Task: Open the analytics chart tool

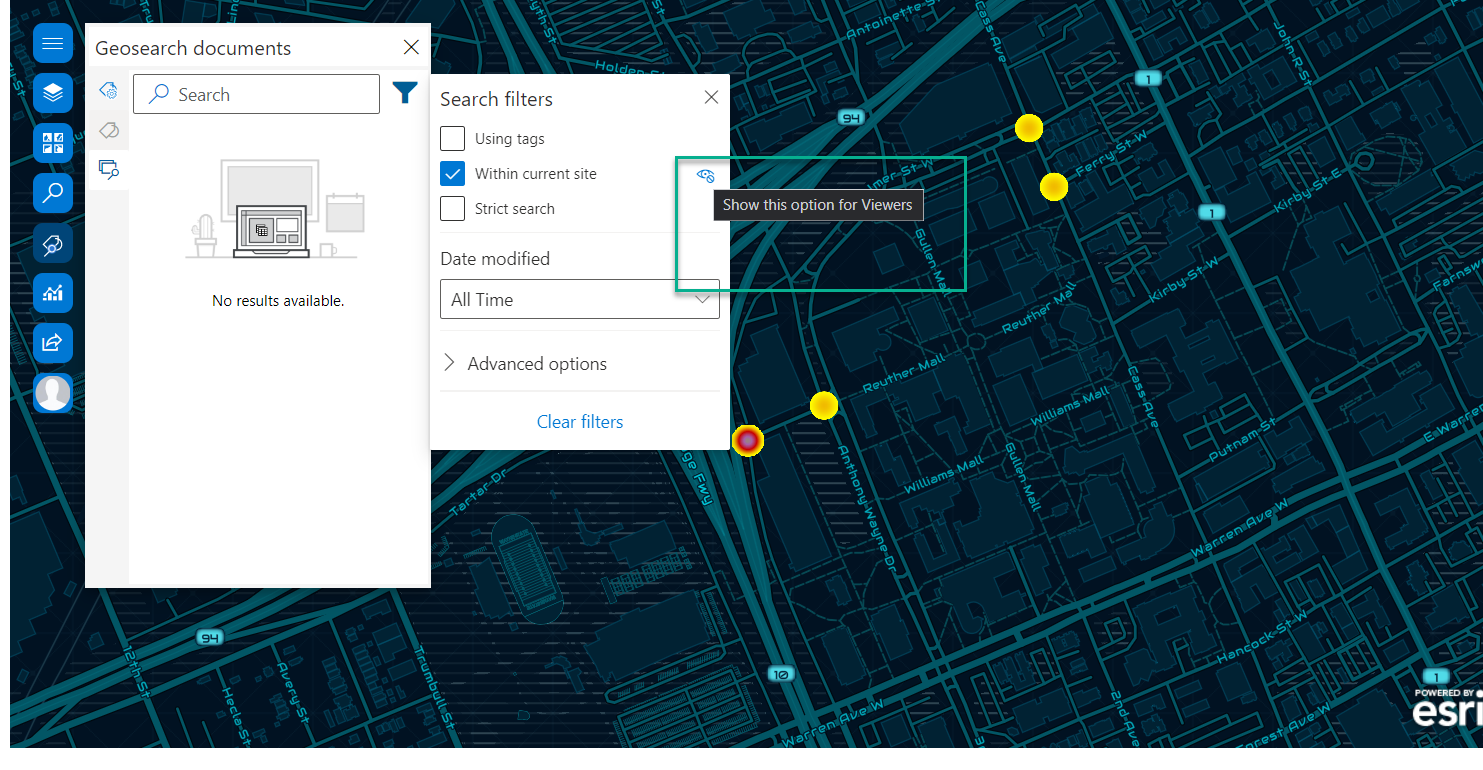Action: [x=53, y=293]
